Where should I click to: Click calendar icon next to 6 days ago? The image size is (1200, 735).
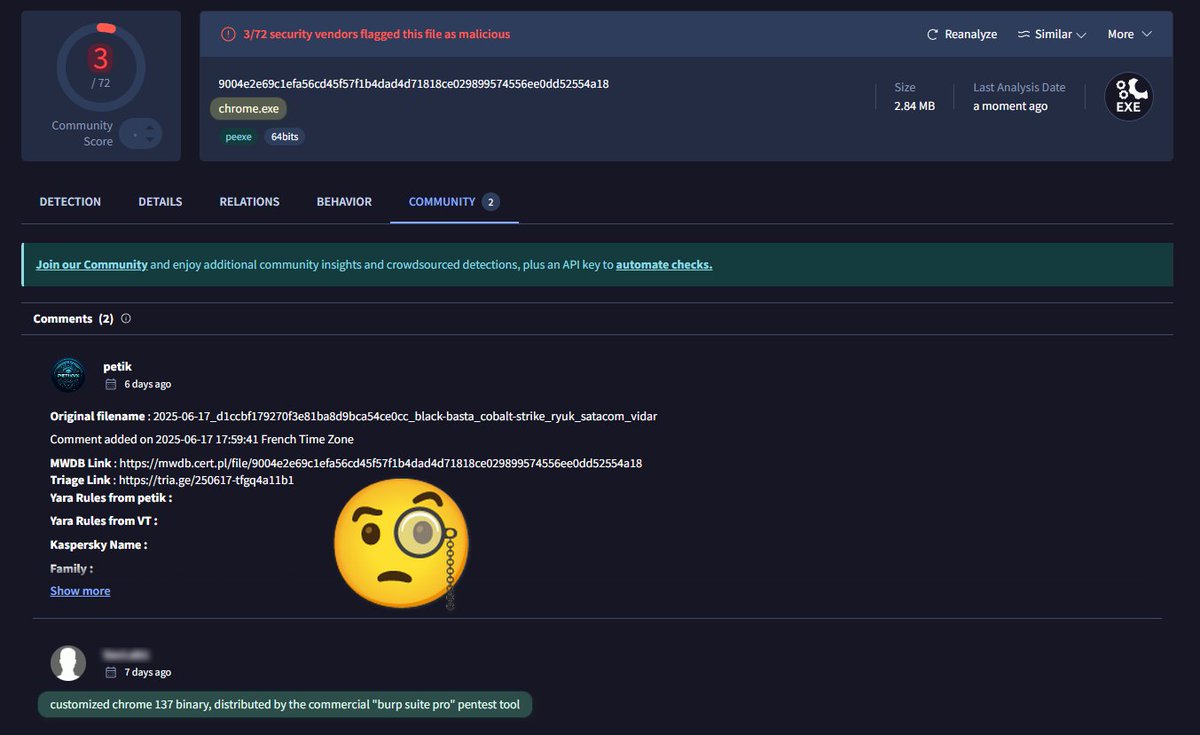click(x=111, y=384)
